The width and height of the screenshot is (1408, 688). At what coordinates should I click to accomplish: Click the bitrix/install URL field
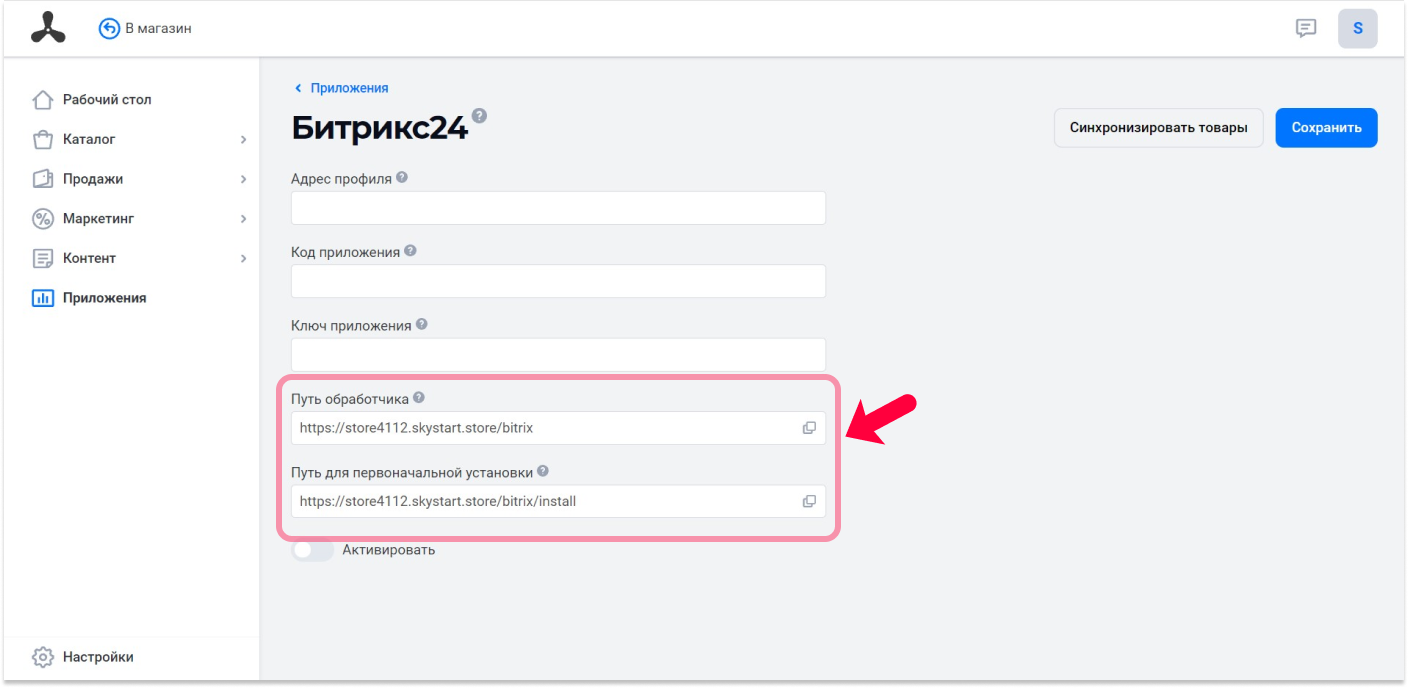coord(558,501)
